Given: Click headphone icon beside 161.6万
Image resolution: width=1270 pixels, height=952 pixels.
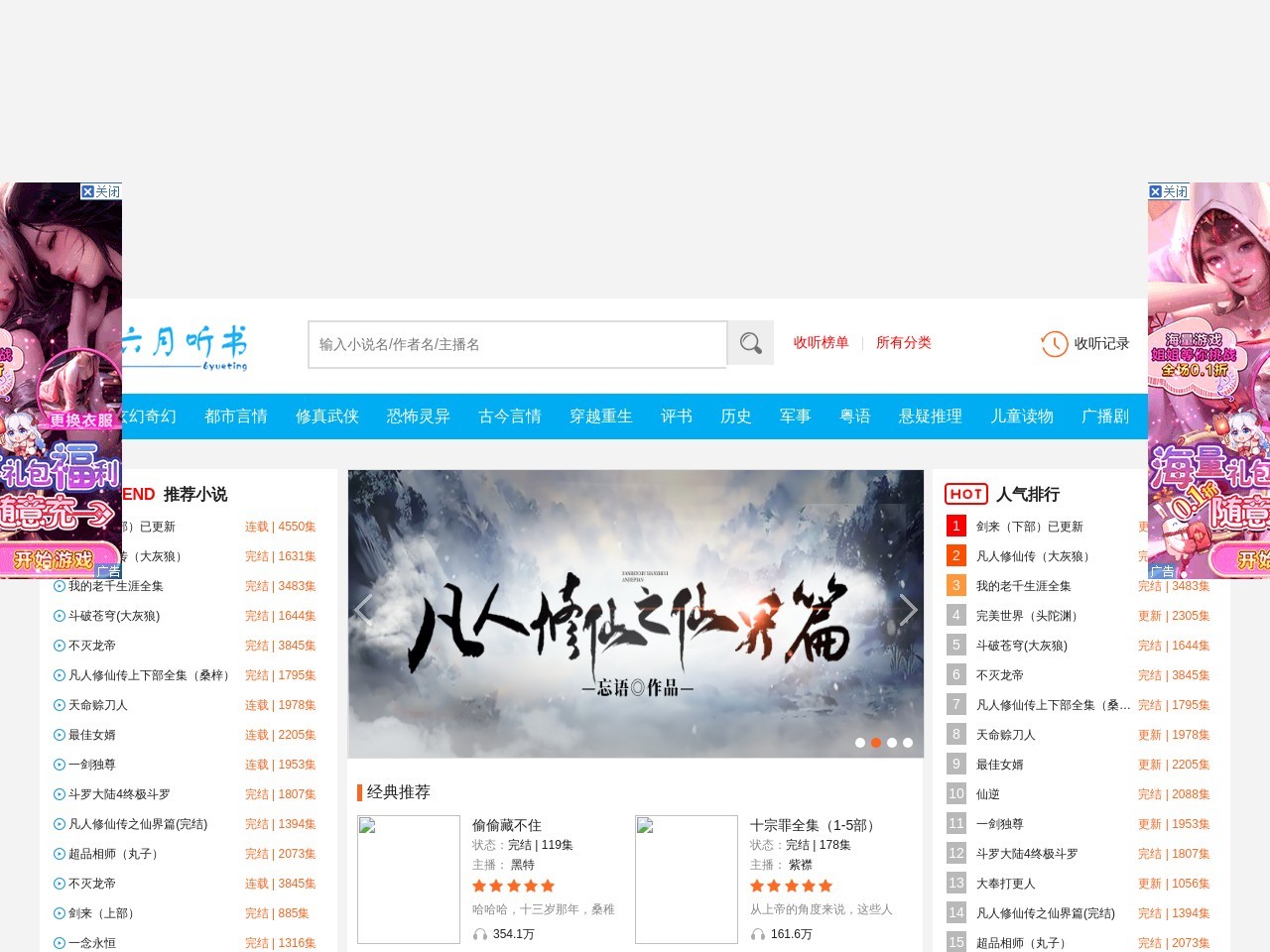Looking at the screenshot, I should click(758, 934).
